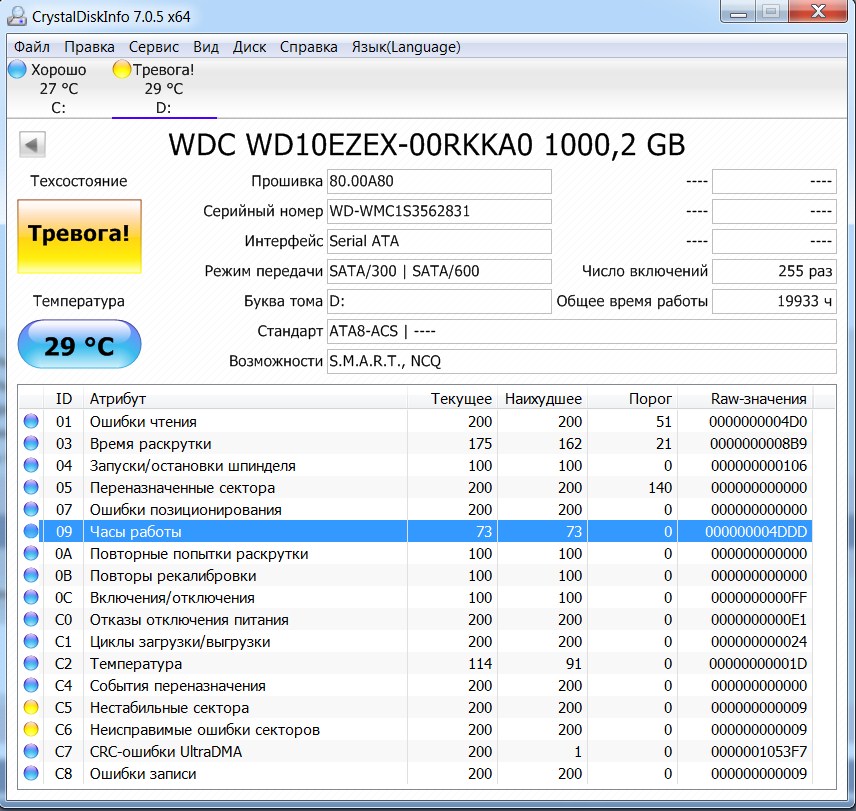Open the Справка menu
The height and width of the screenshot is (811, 856).
click(308, 47)
